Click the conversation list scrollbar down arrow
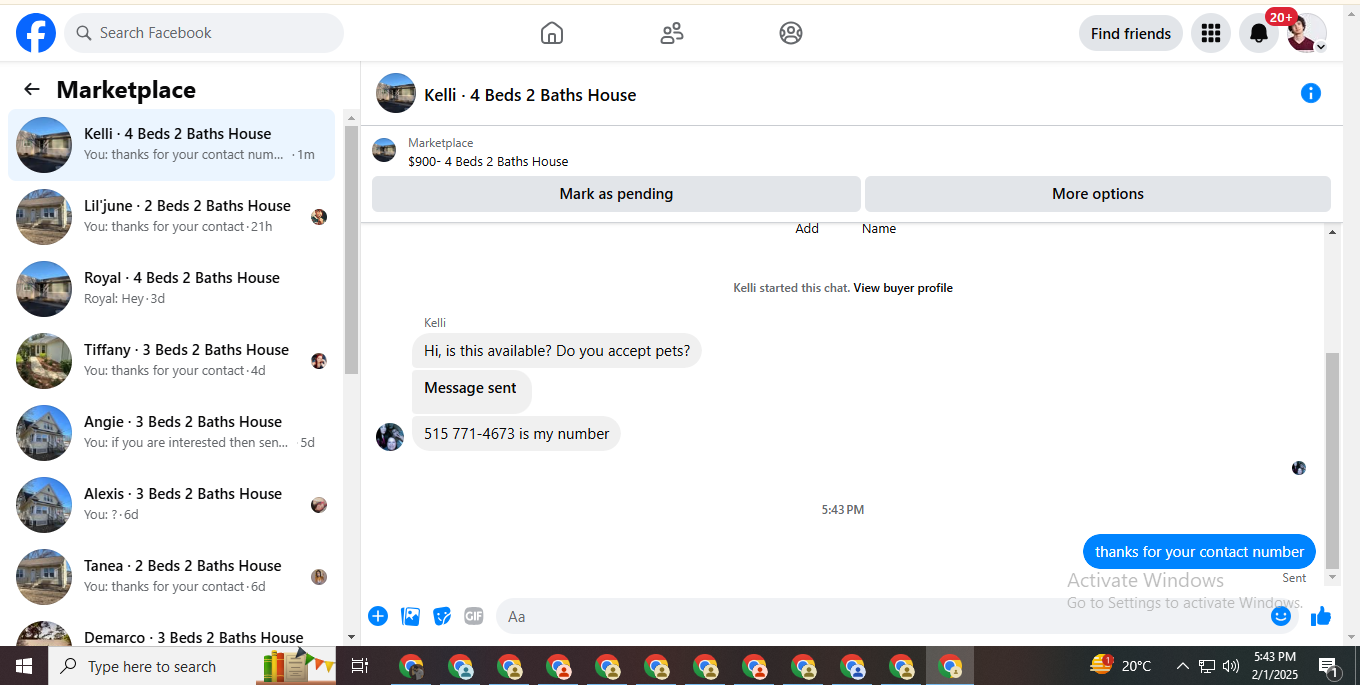The width and height of the screenshot is (1360, 685). (x=351, y=636)
